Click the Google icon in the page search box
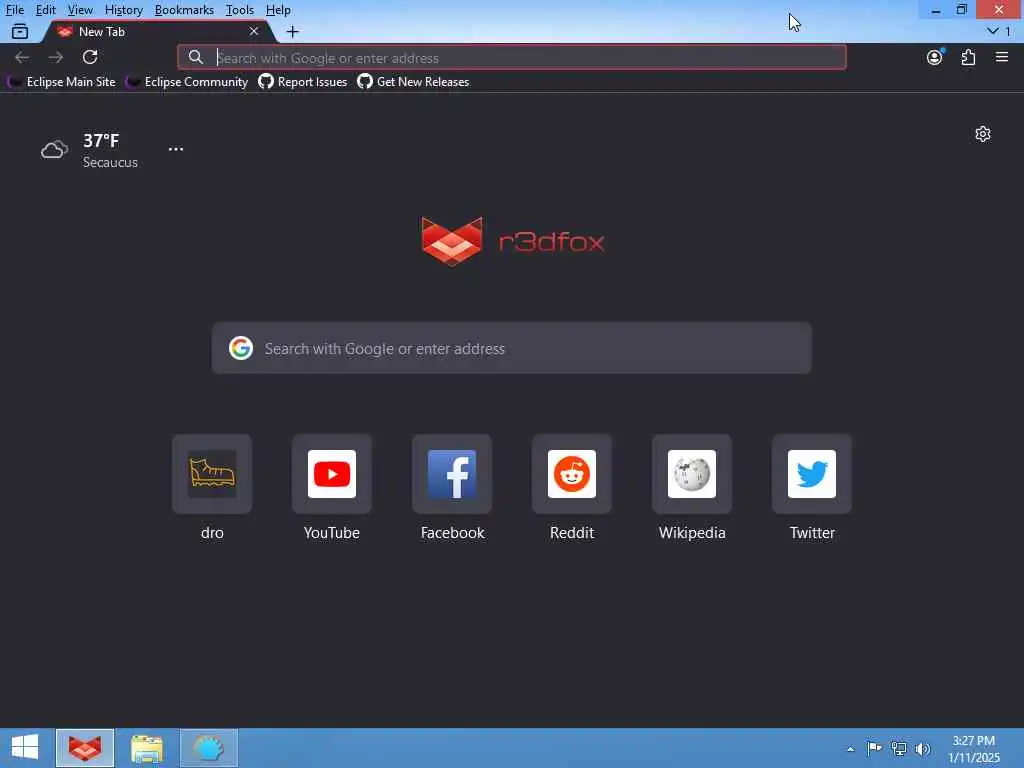Viewport: 1024px width, 768px height. point(241,348)
